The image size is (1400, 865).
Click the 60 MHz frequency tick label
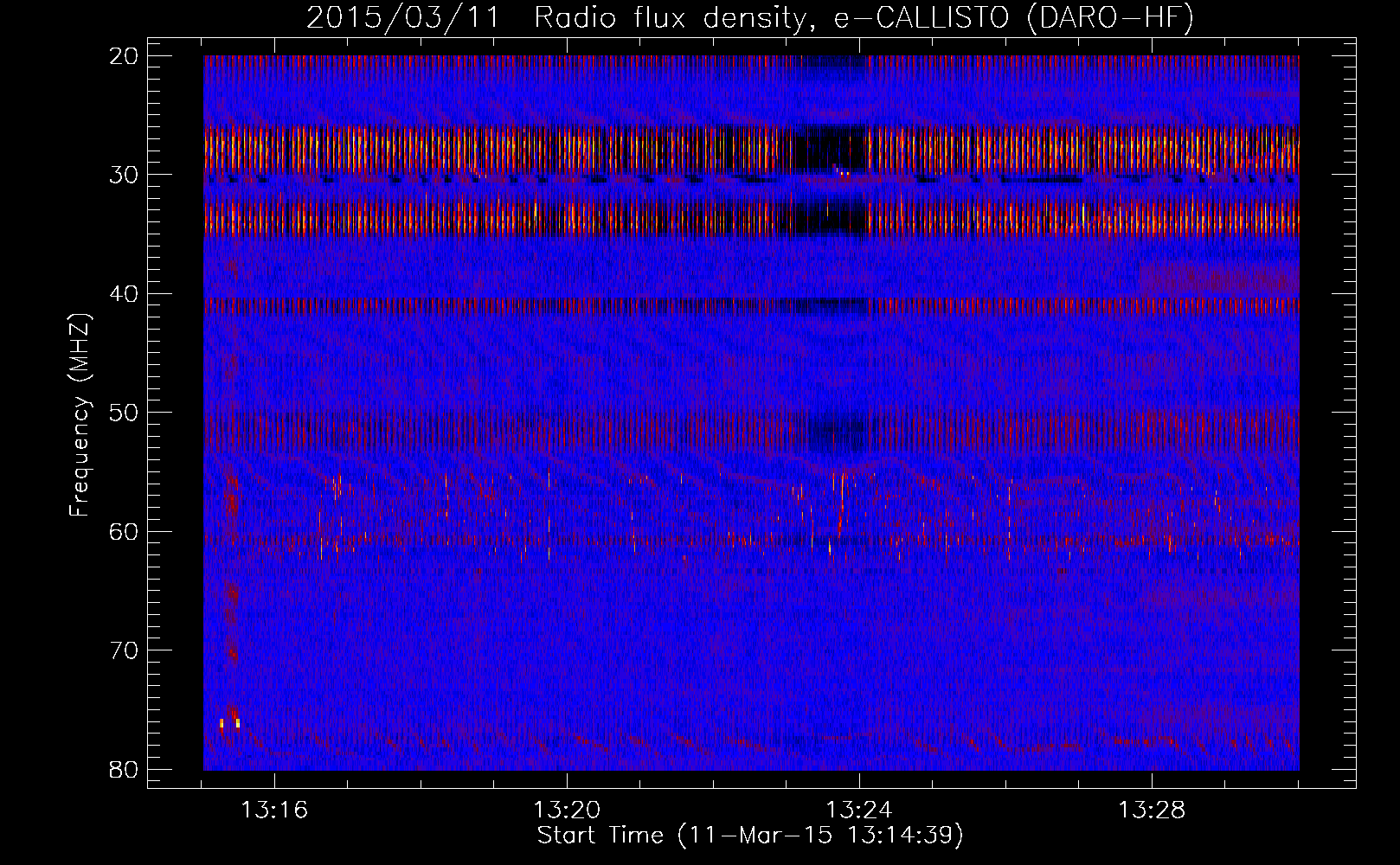(x=125, y=531)
